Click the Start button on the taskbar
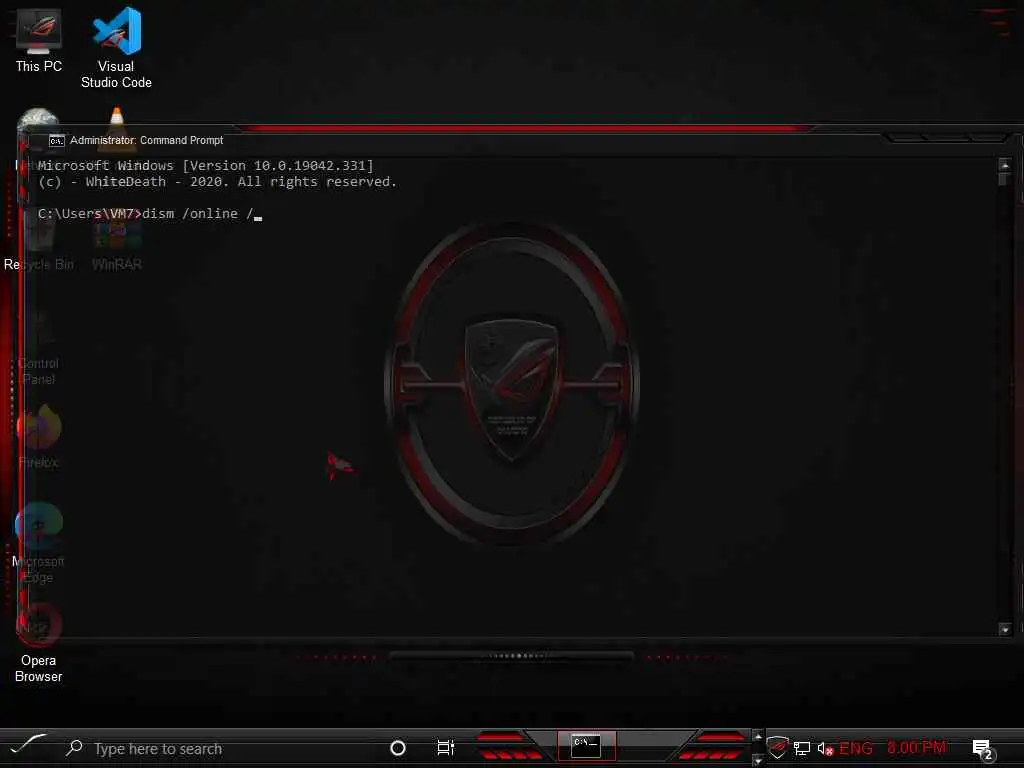Screen dimensions: 1024x768 (x=27, y=745)
